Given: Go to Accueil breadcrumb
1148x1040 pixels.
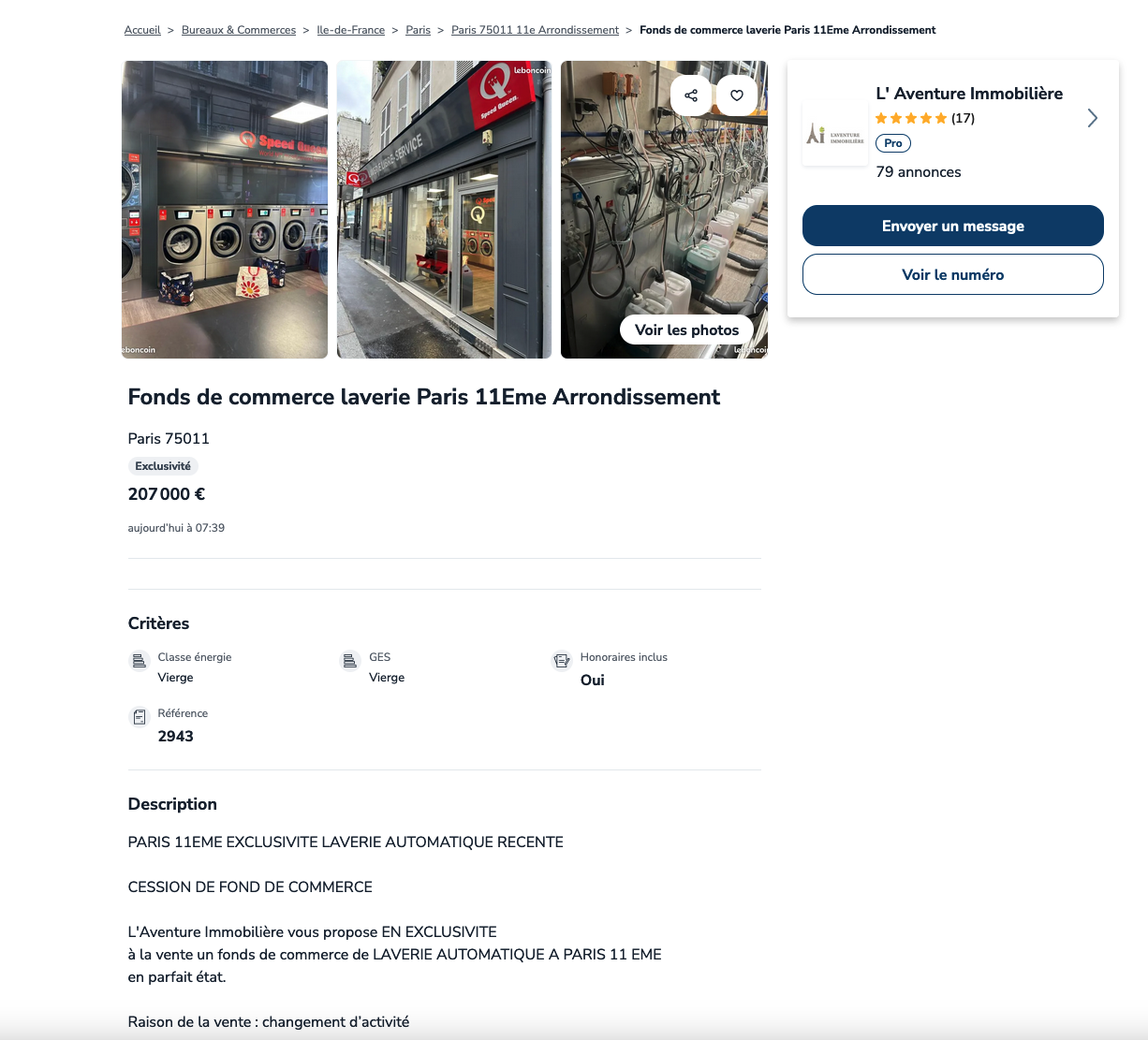Looking at the screenshot, I should 142,30.
